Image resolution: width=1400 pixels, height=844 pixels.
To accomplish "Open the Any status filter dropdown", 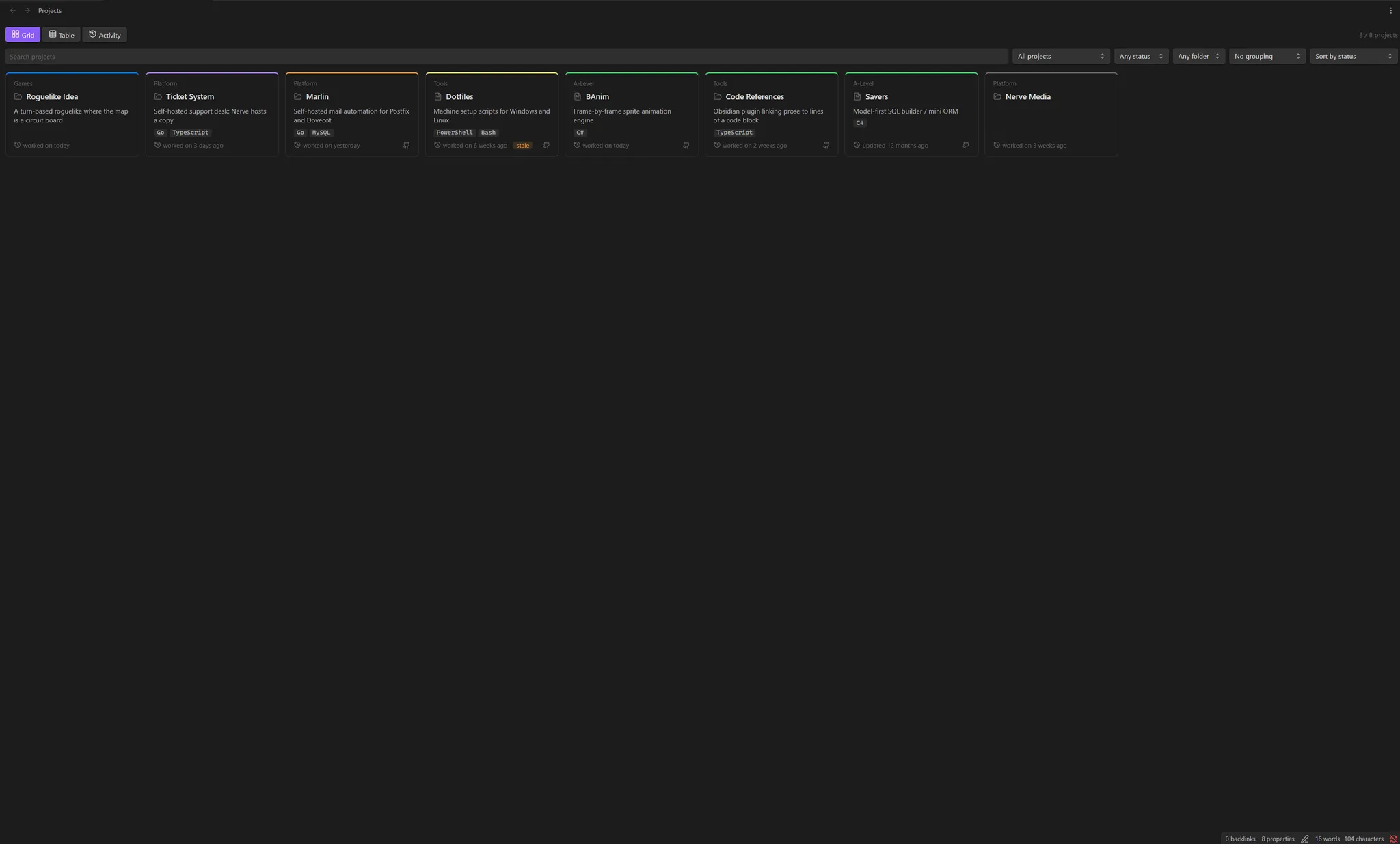I will (x=1141, y=56).
